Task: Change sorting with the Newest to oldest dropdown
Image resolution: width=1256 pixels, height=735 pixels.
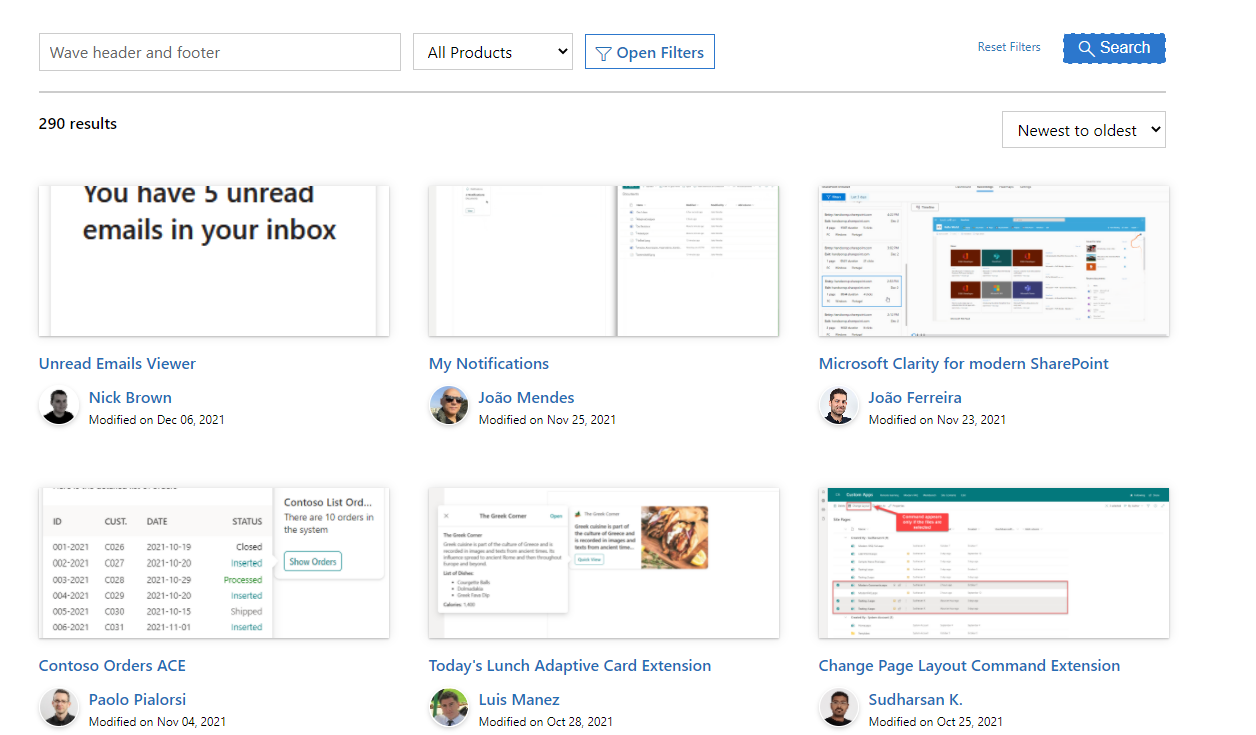Action: point(1083,129)
